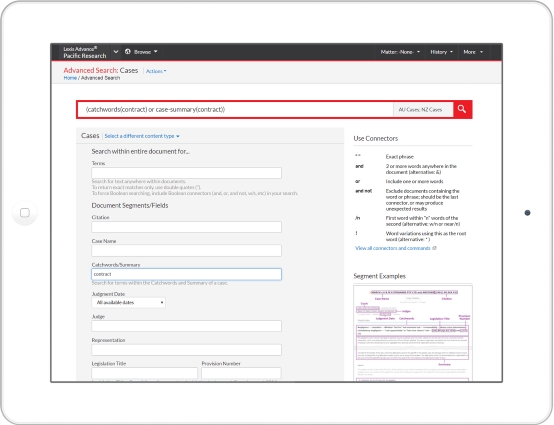Open the History menu
Image resolution: width=554 pixels, height=425 pixels.
(x=441, y=52)
